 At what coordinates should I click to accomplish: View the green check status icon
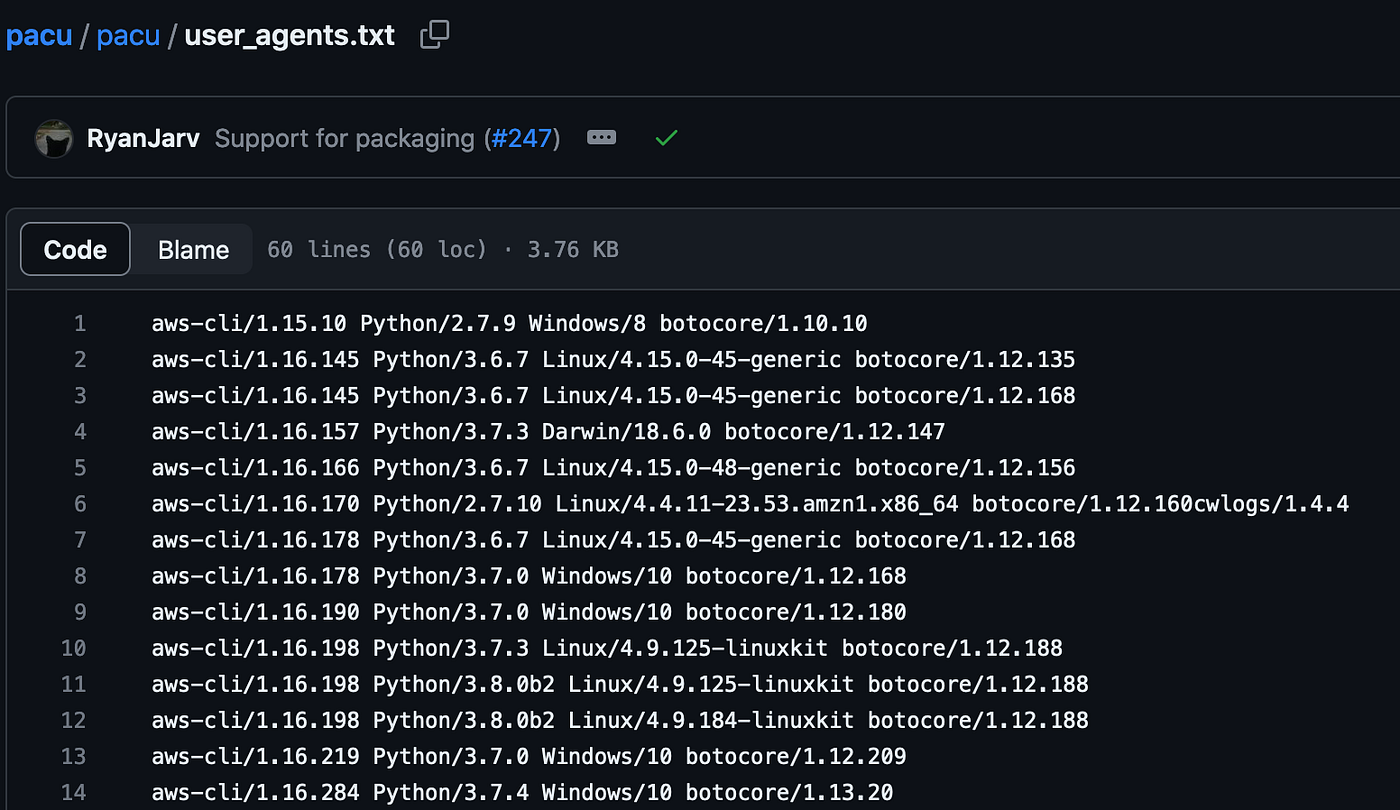tap(666, 138)
